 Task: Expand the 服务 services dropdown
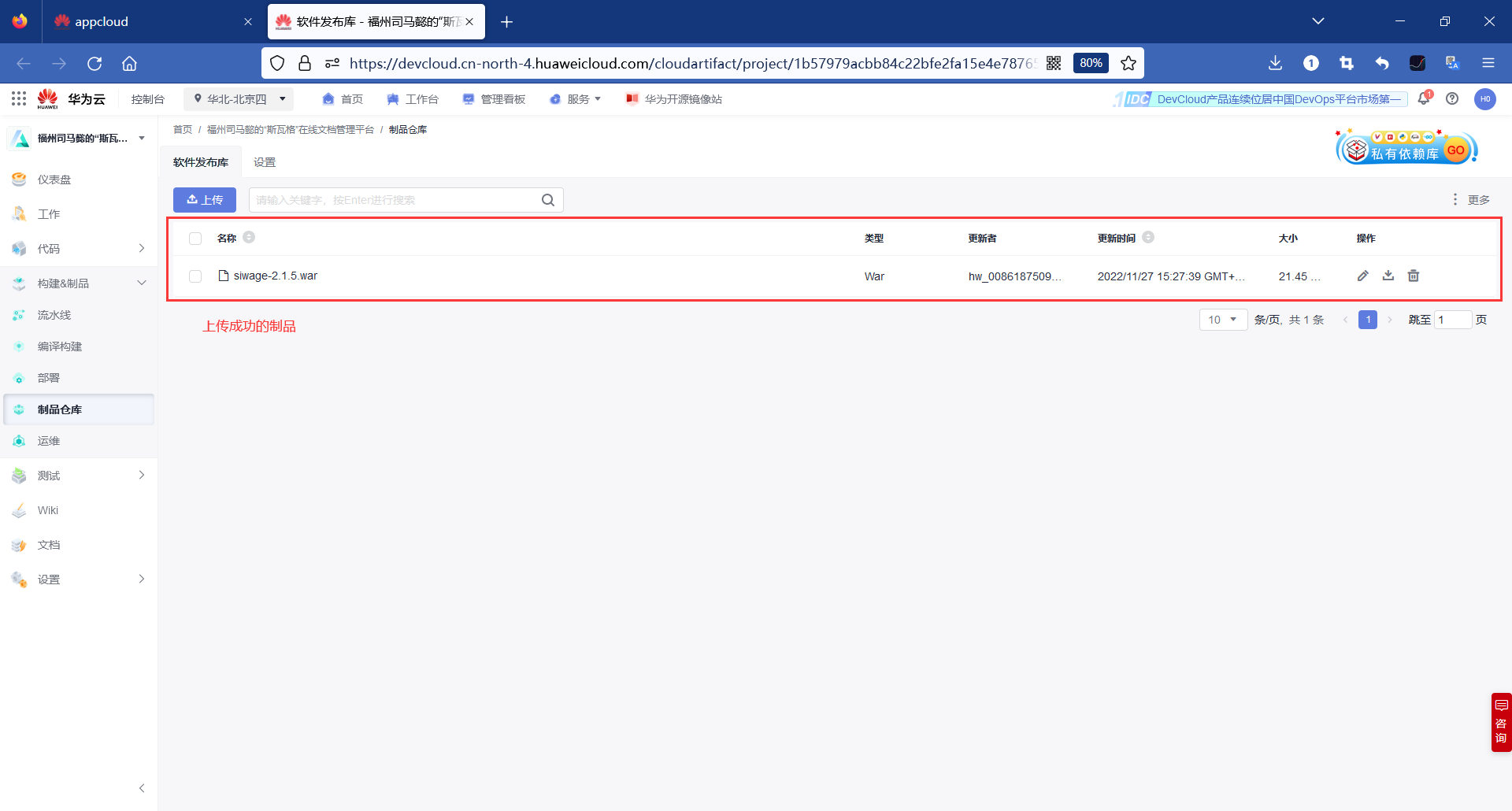coord(576,99)
